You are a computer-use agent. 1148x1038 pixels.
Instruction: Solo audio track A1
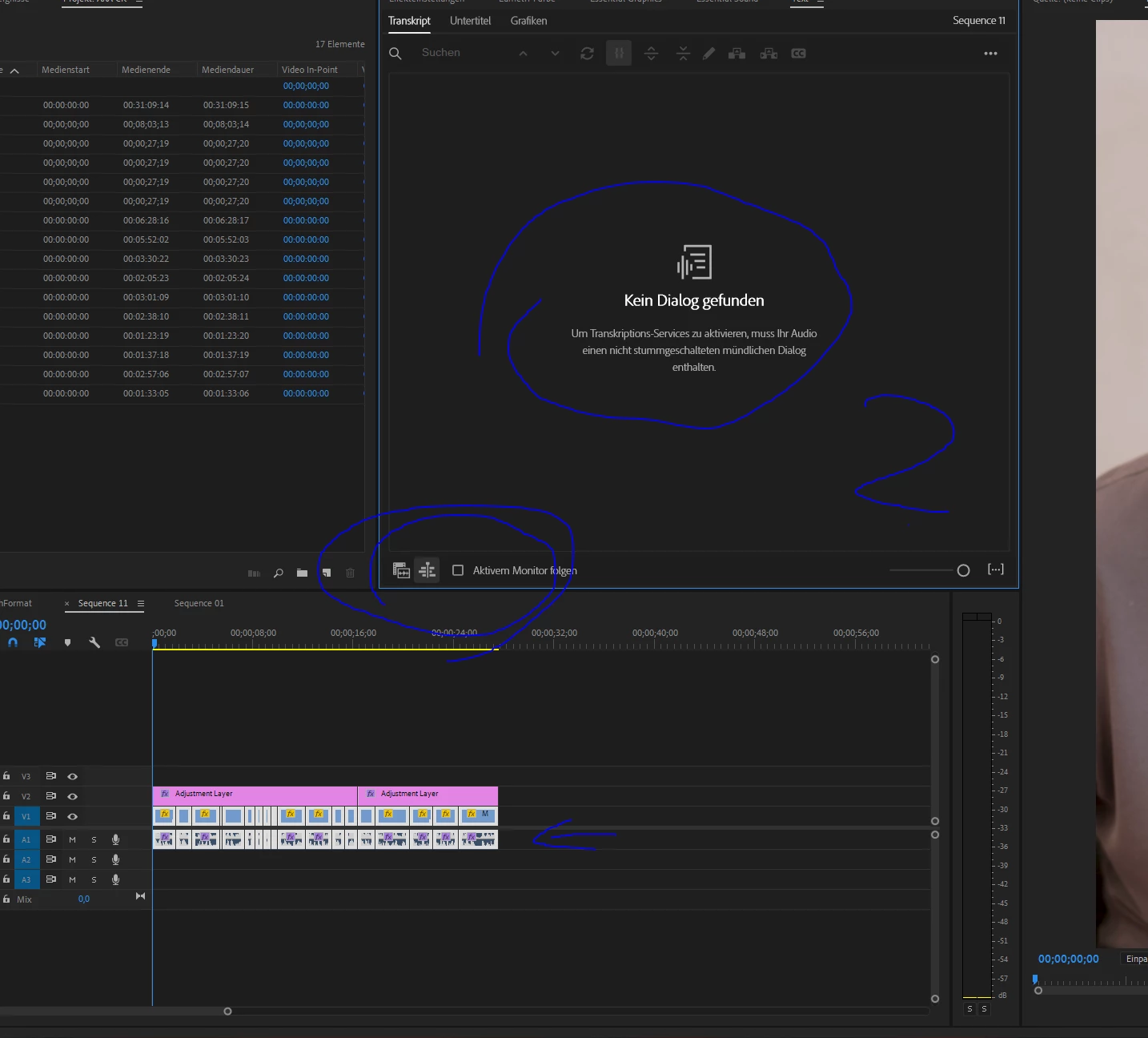(94, 839)
